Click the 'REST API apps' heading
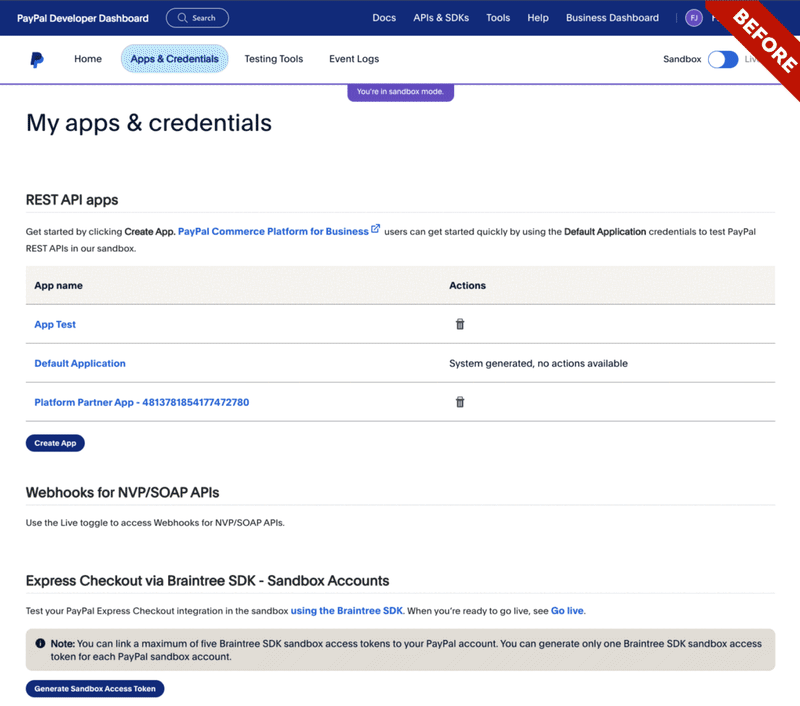This screenshot has height=706, width=800. point(72,200)
